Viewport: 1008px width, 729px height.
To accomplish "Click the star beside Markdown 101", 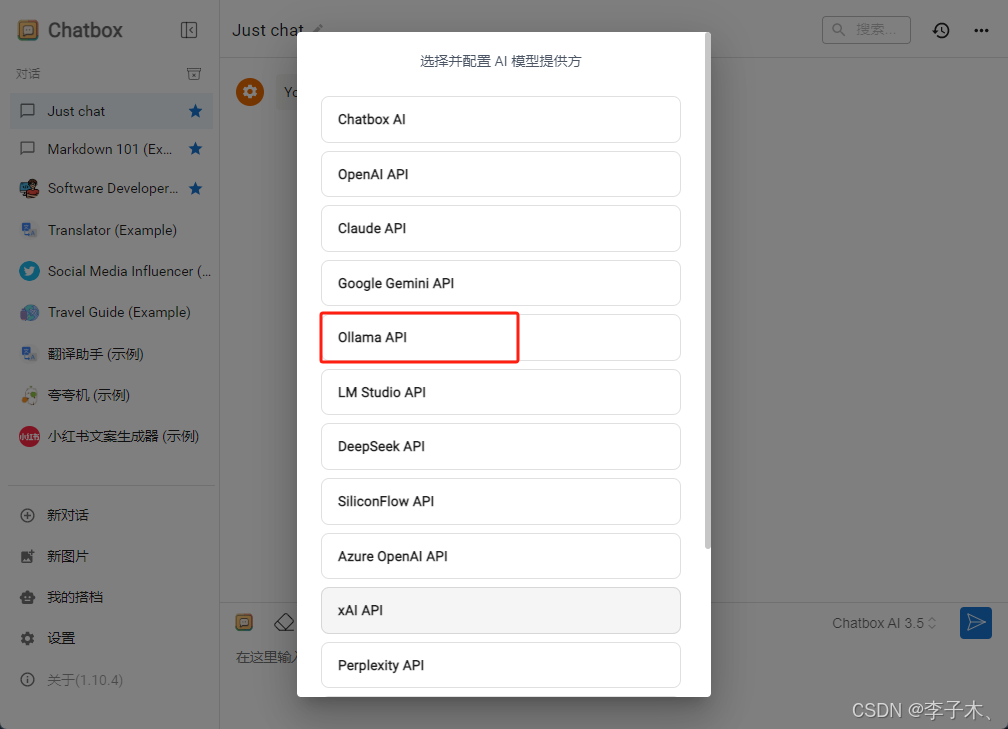I will pos(195,149).
